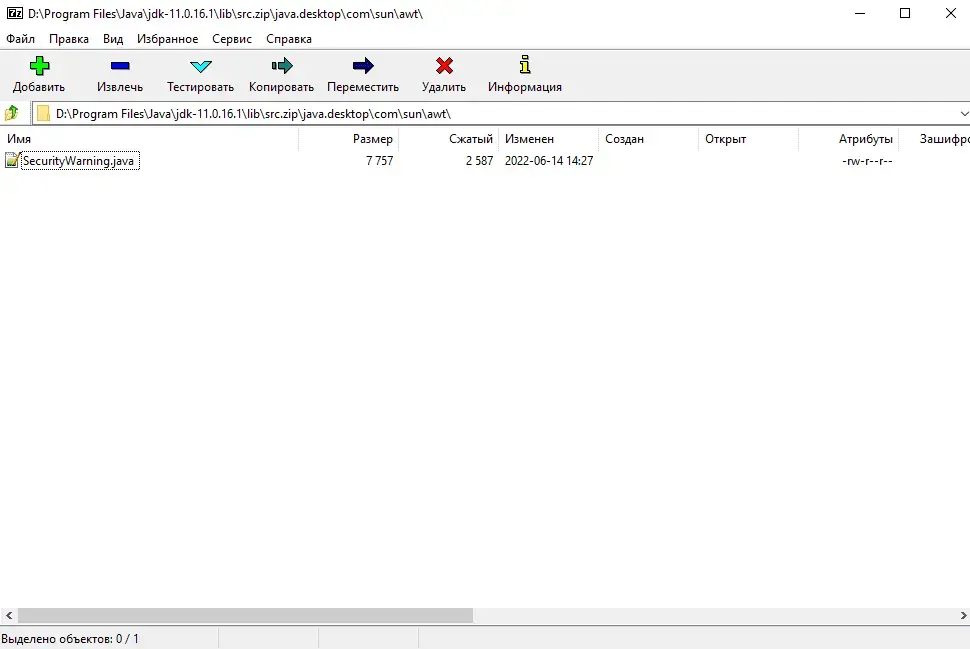Click the size value 7 757
The image size is (970, 649).
pyautogui.click(x=379, y=161)
